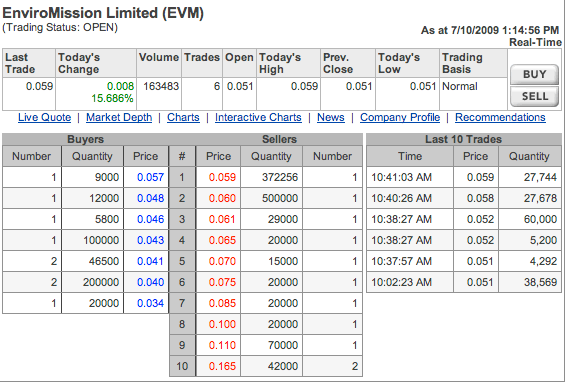
Task: Click the Buyers table header
Action: pyautogui.click(x=85, y=139)
